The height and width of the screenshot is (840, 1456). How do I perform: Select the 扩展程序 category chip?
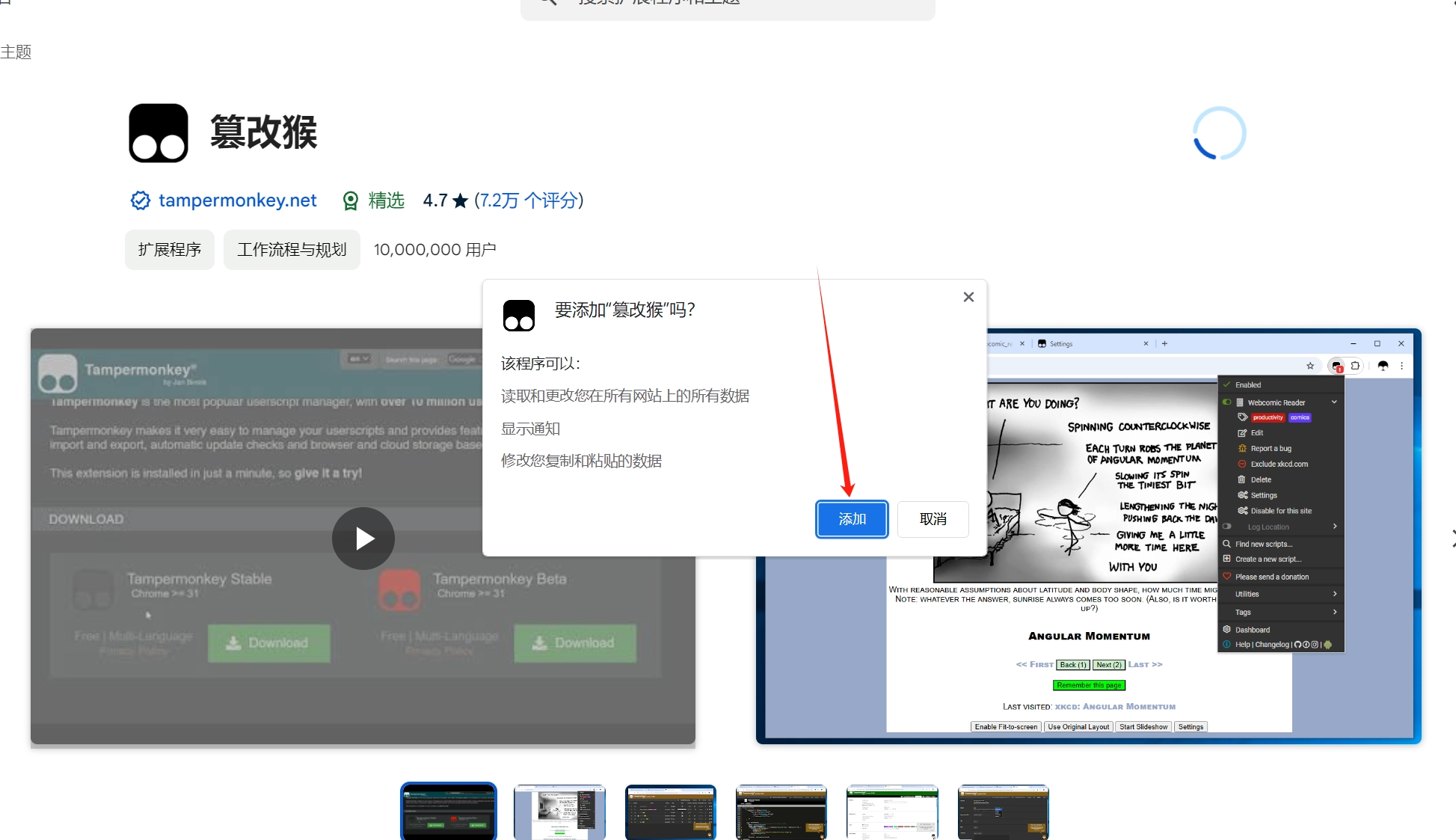pos(170,250)
